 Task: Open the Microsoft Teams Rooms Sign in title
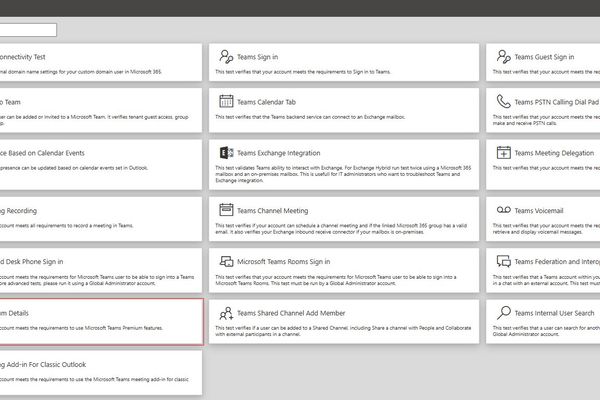tap(284, 262)
